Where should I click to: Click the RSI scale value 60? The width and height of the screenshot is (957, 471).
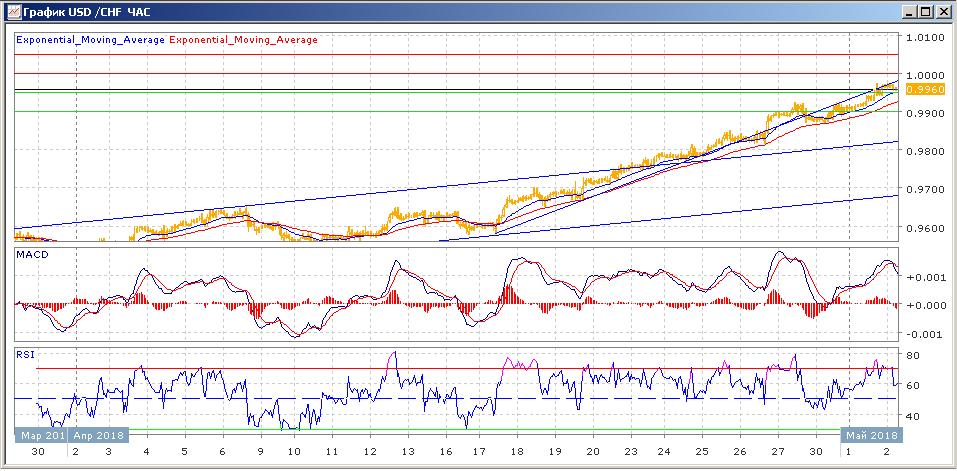pos(914,386)
